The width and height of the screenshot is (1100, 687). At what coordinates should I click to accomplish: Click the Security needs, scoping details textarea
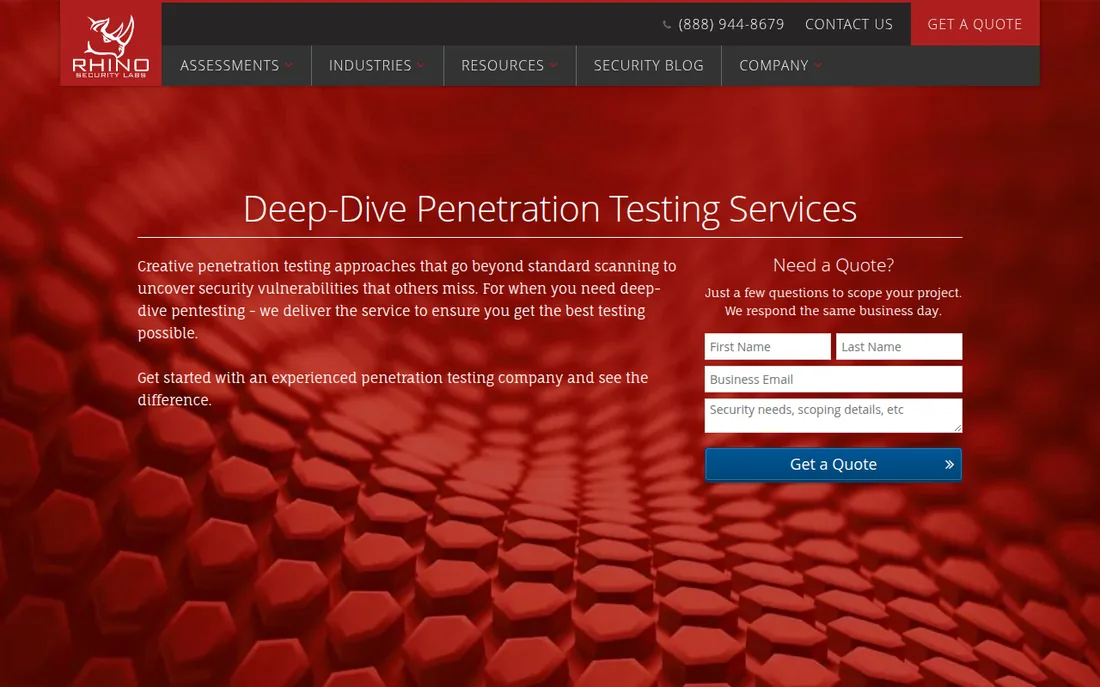click(x=833, y=415)
